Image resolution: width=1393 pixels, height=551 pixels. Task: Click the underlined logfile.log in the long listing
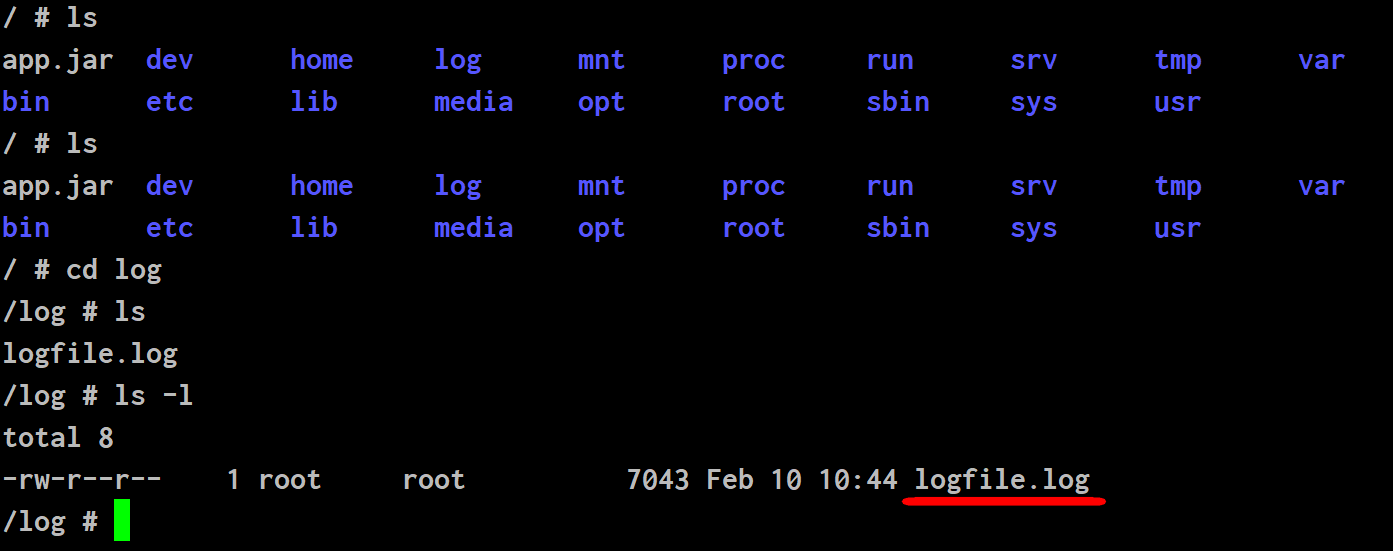pos(1002,480)
